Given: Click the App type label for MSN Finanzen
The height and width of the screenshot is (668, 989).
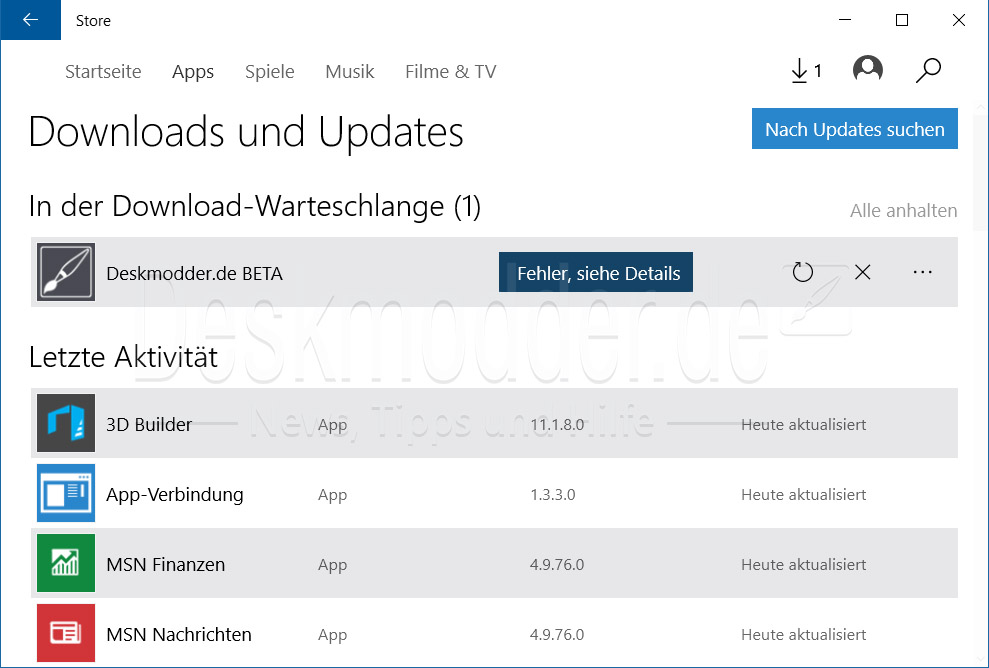Looking at the screenshot, I should (x=332, y=566).
